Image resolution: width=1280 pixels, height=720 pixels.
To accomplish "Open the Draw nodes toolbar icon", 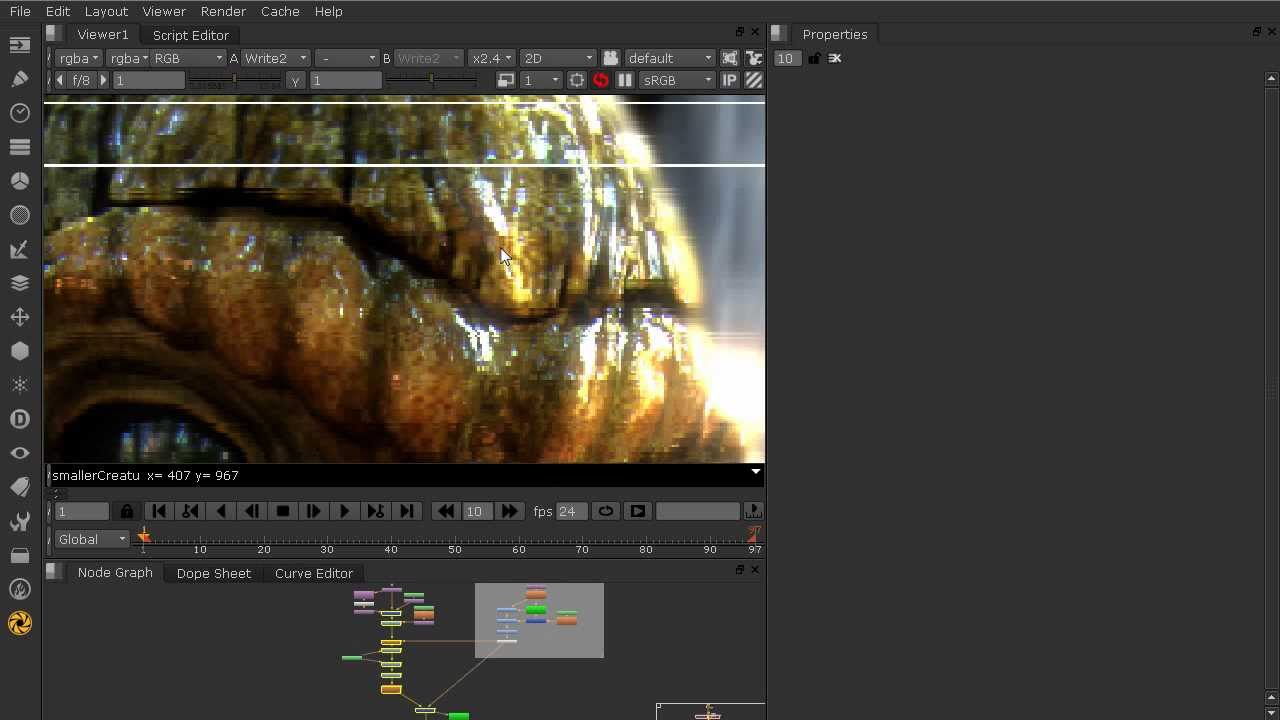I will 19,79.
